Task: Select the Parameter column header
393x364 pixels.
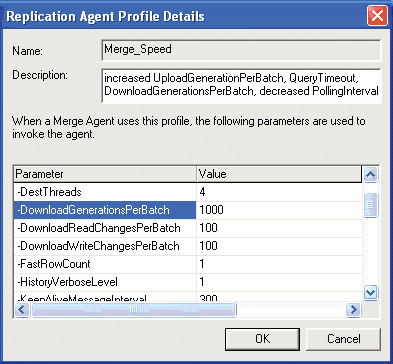Action: point(105,174)
